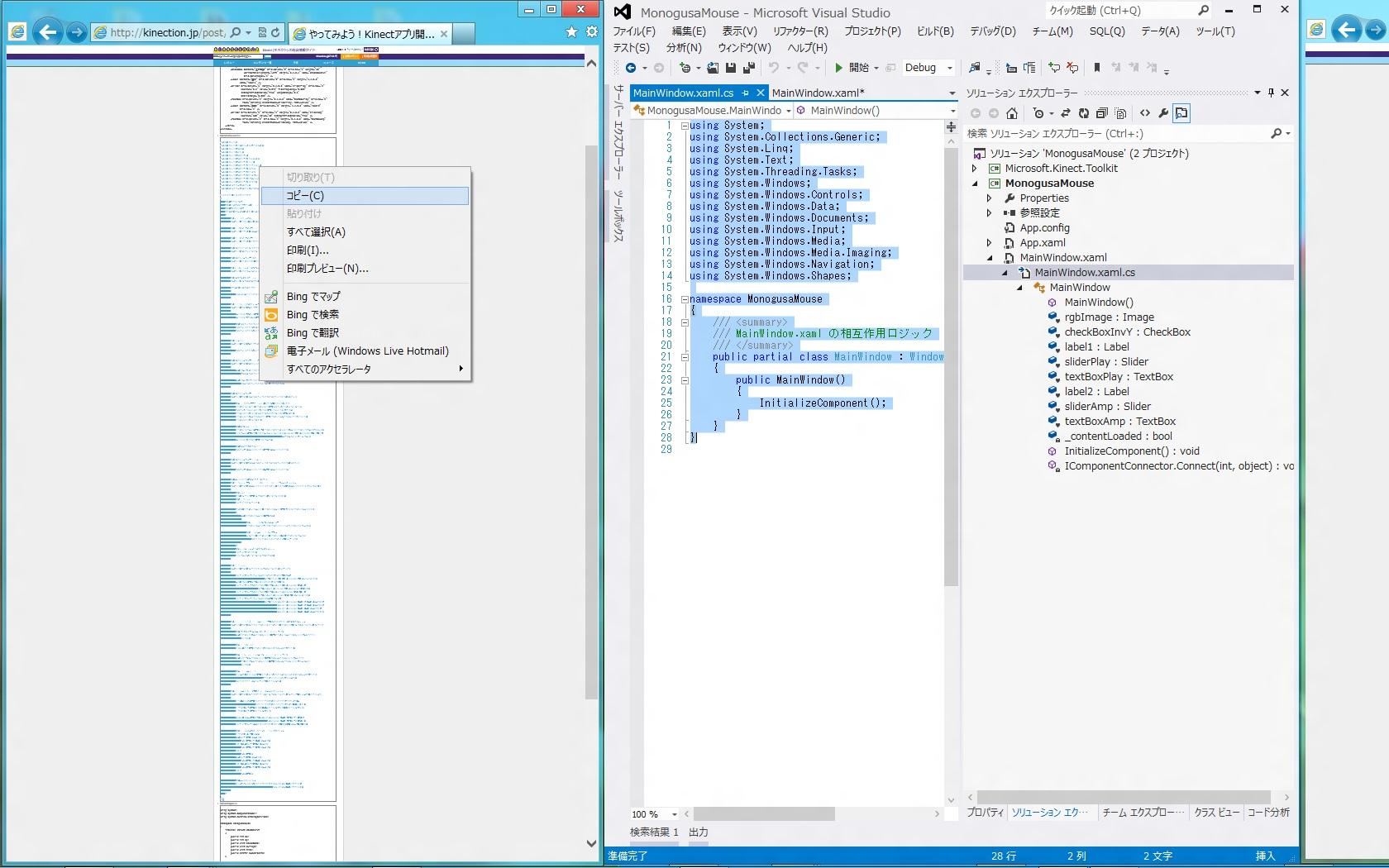Toggle auto-hide pin of Solution Explorer
Image resolution: width=1389 pixels, height=868 pixels.
(1271, 93)
